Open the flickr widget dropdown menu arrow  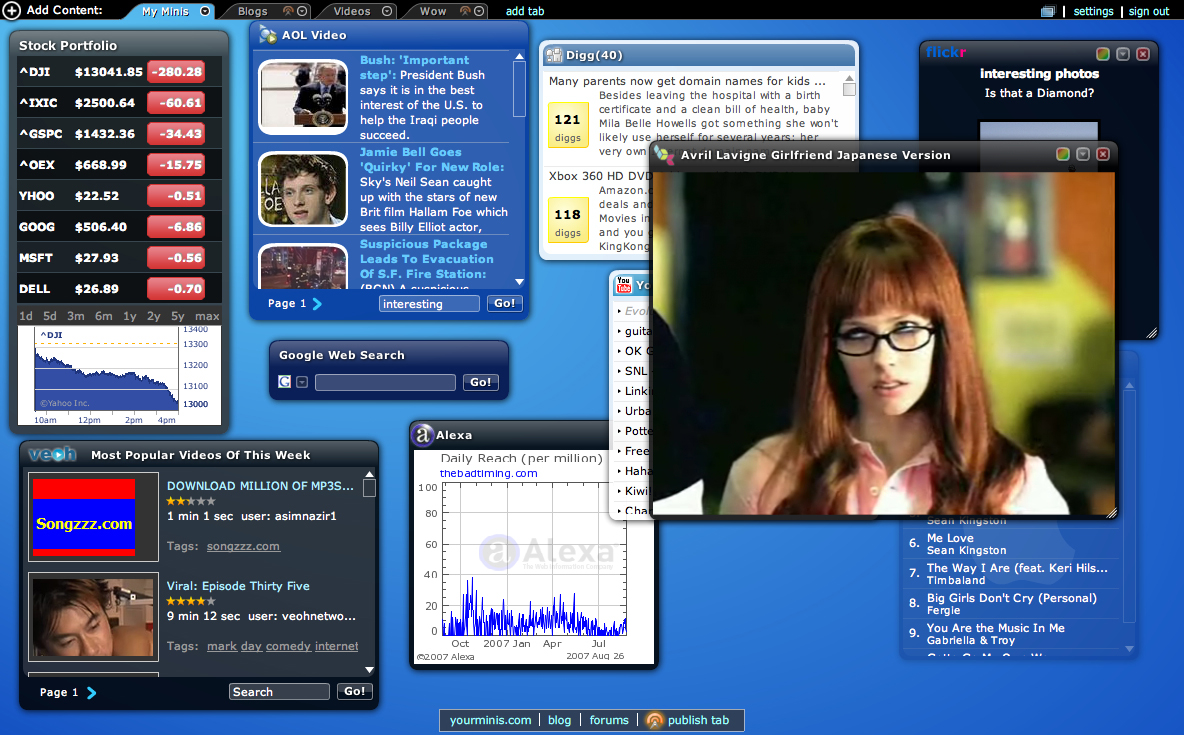click(x=1123, y=54)
